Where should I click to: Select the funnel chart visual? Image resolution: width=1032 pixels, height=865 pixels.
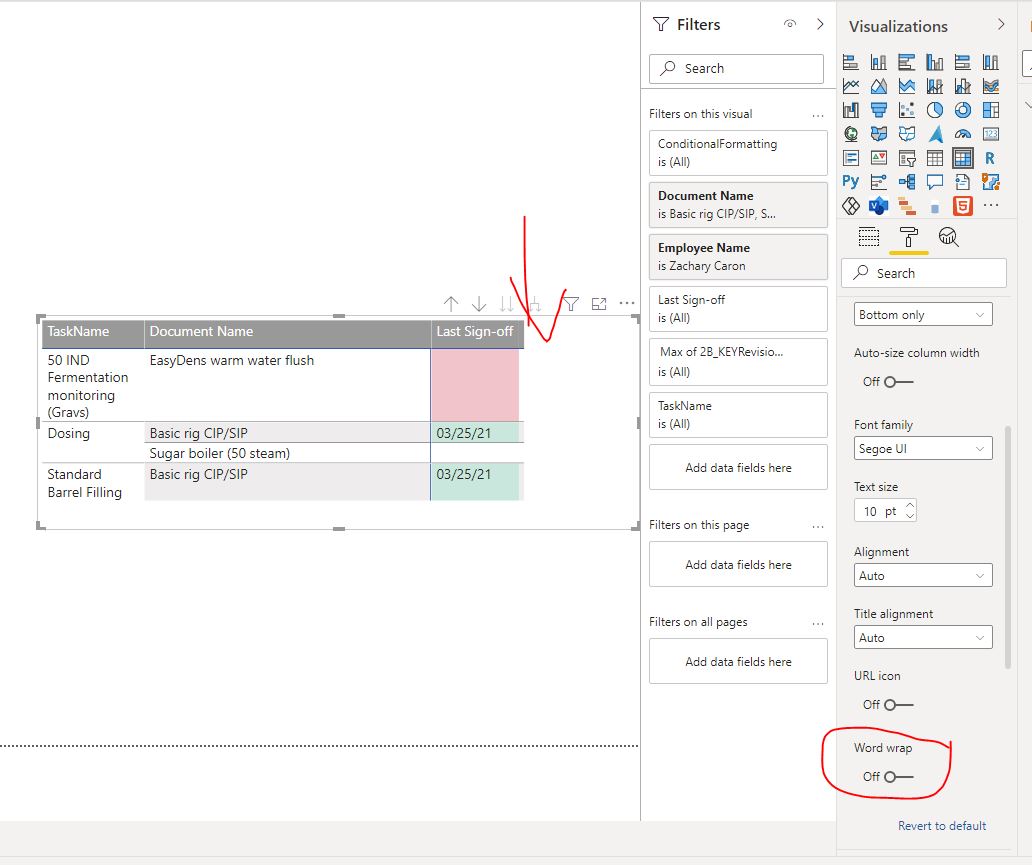879,110
